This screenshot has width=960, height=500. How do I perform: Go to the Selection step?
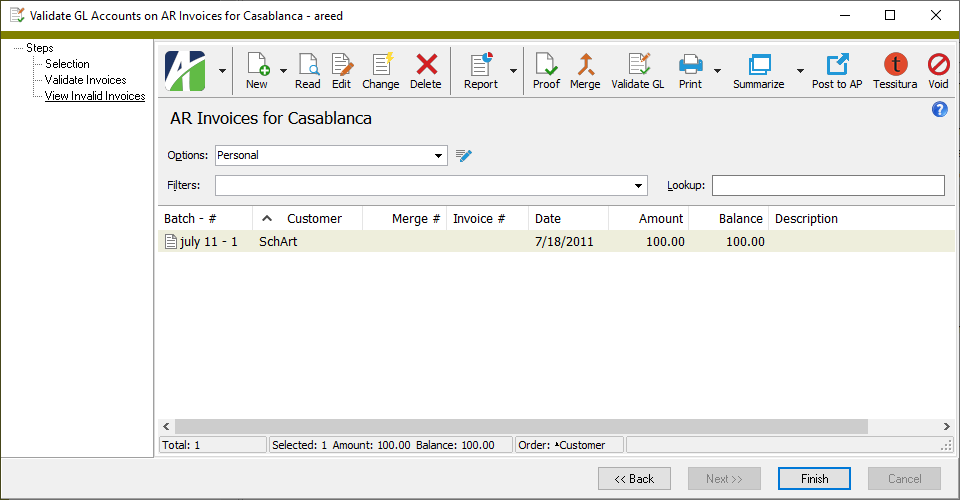click(67, 64)
